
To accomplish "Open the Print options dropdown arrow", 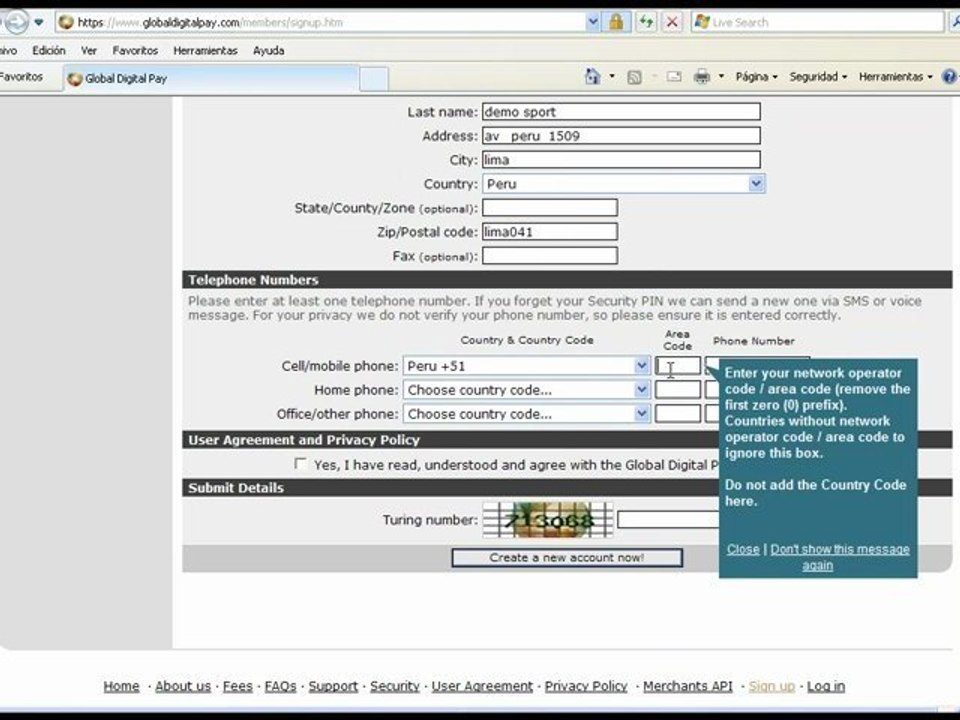I will tap(721, 77).
